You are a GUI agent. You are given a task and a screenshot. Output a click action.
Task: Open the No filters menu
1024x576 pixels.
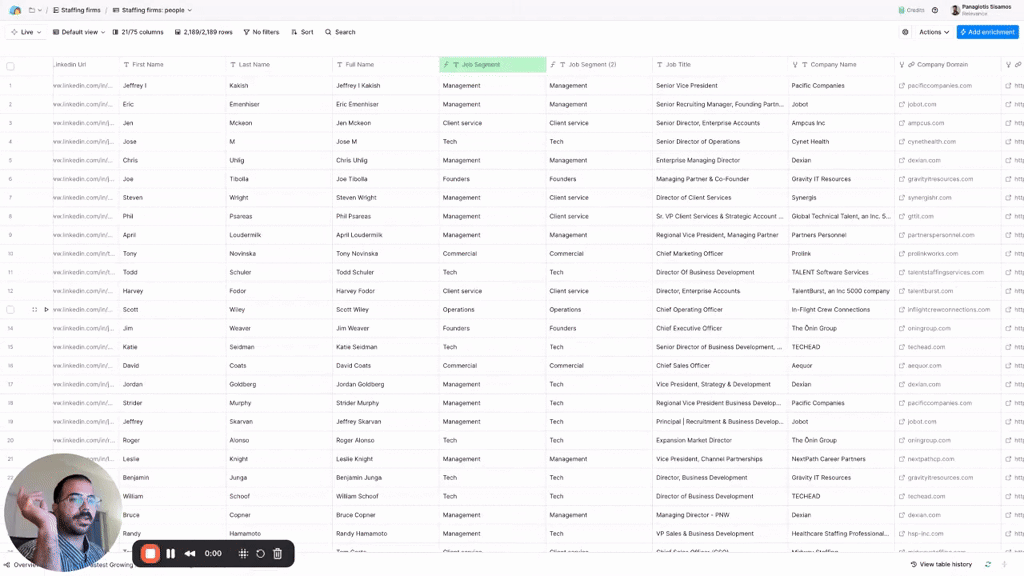261,32
